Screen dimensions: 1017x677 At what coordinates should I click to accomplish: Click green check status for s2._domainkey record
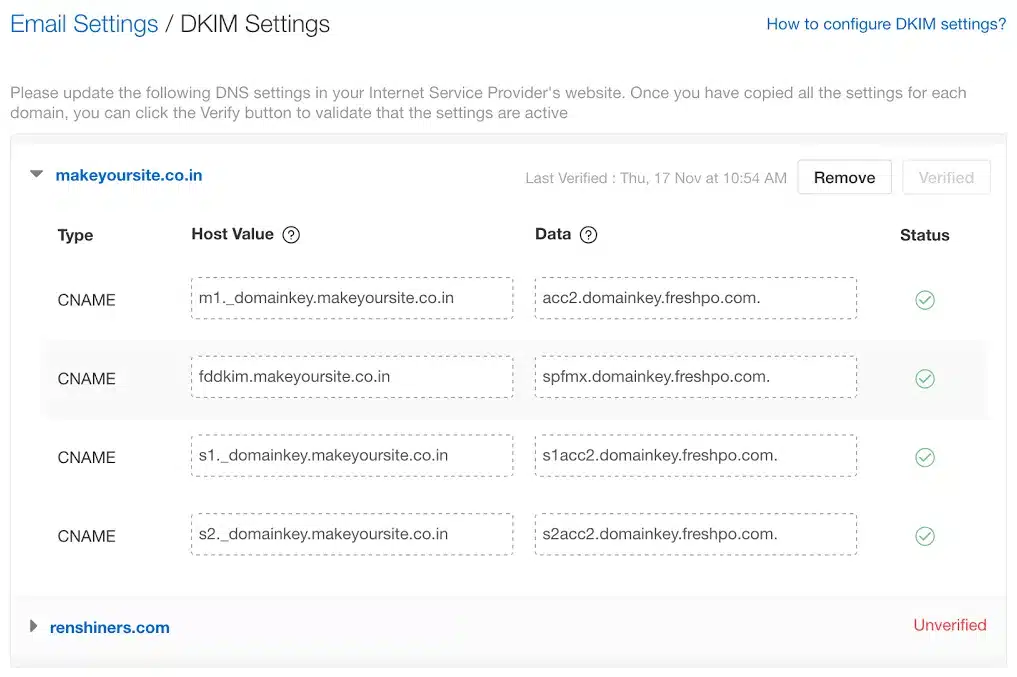coord(925,536)
